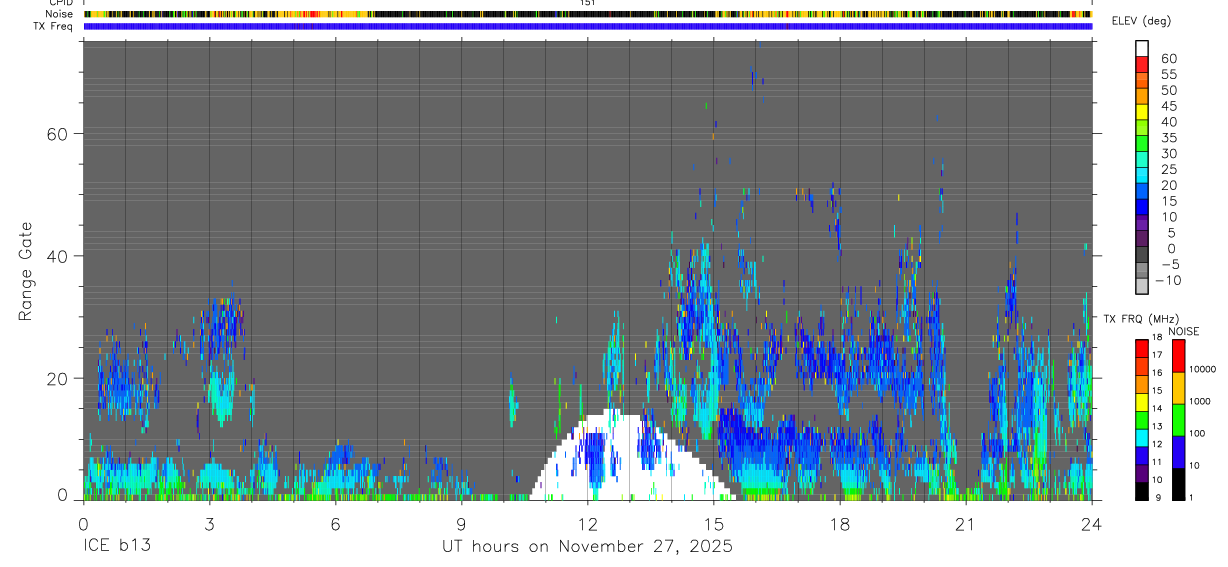The height and width of the screenshot is (567, 1228).
Task: Click x-axis tick label '3'
Action: (209, 524)
